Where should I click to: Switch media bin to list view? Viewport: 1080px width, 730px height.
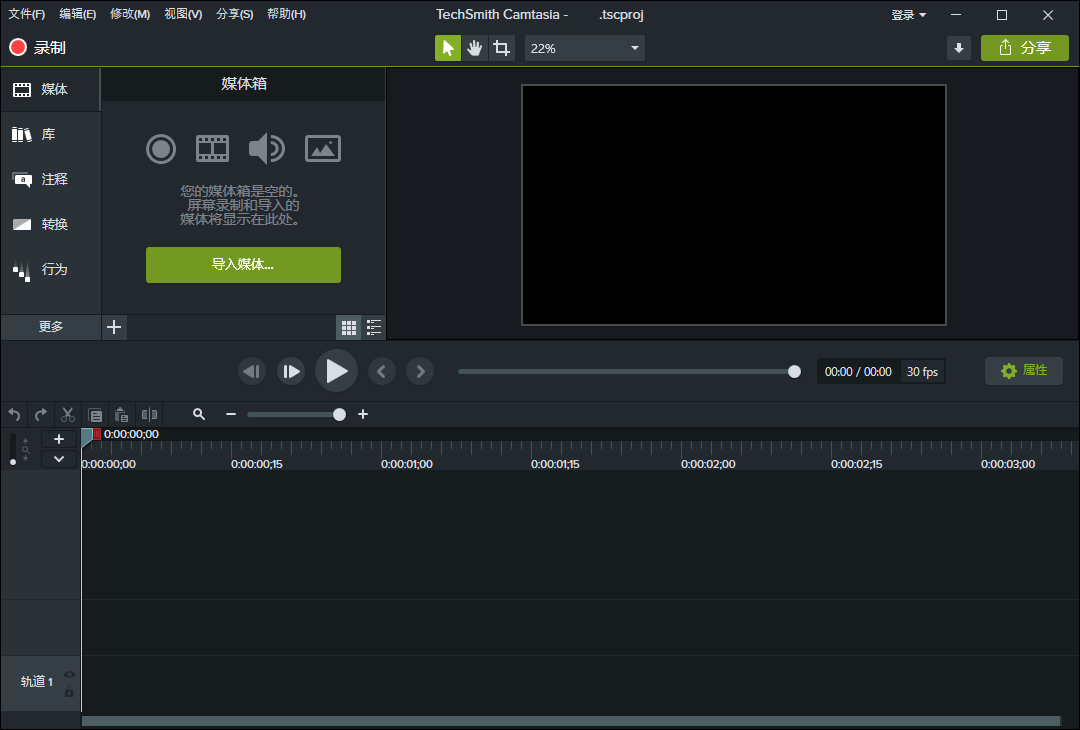point(373,327)
